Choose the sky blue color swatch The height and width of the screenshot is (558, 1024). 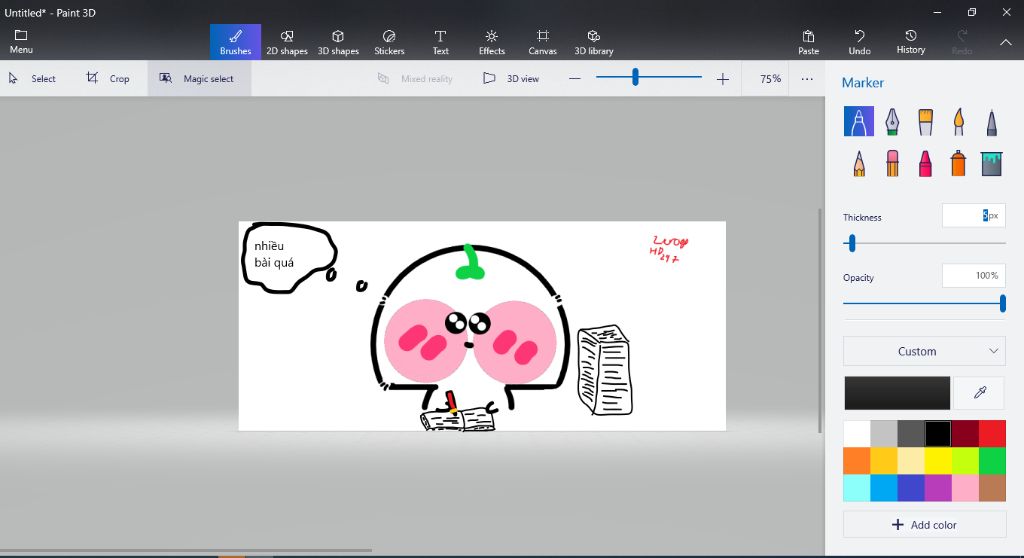click(x=884, y=488)
